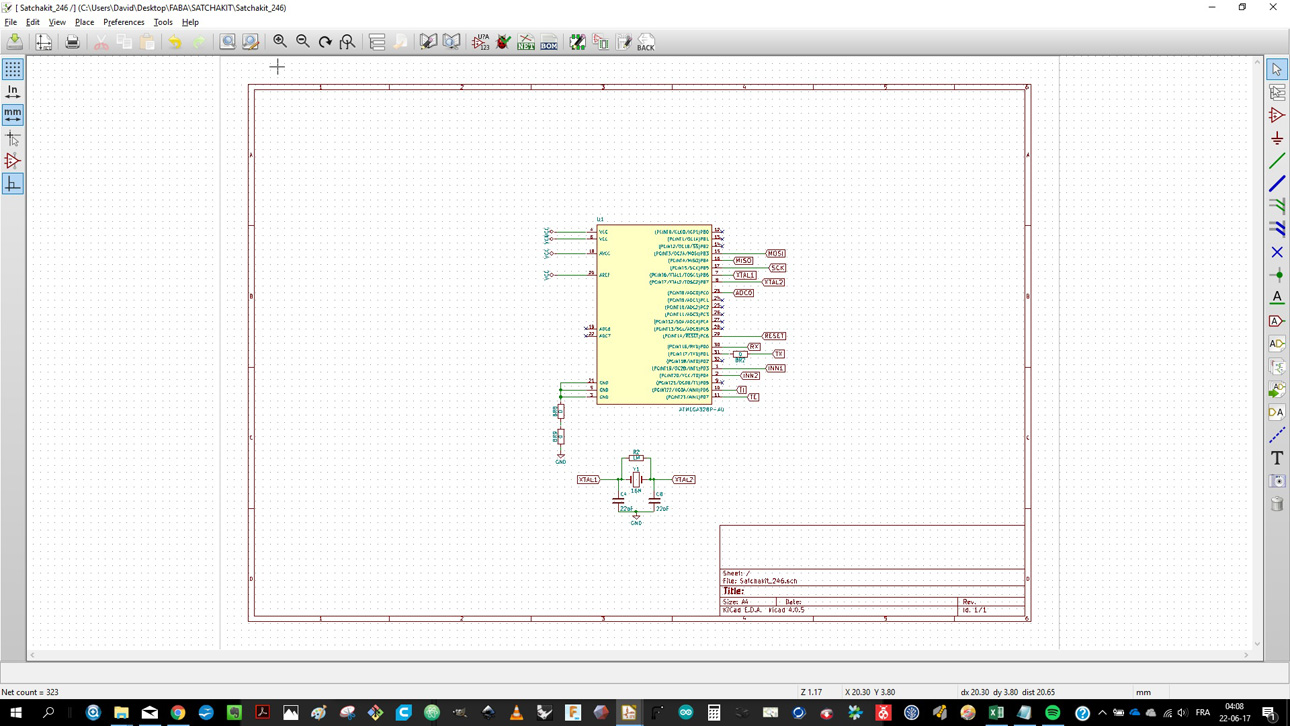Undo last edit arrow
This screenshot has height=726, width=1290.
tap(175, 42)
